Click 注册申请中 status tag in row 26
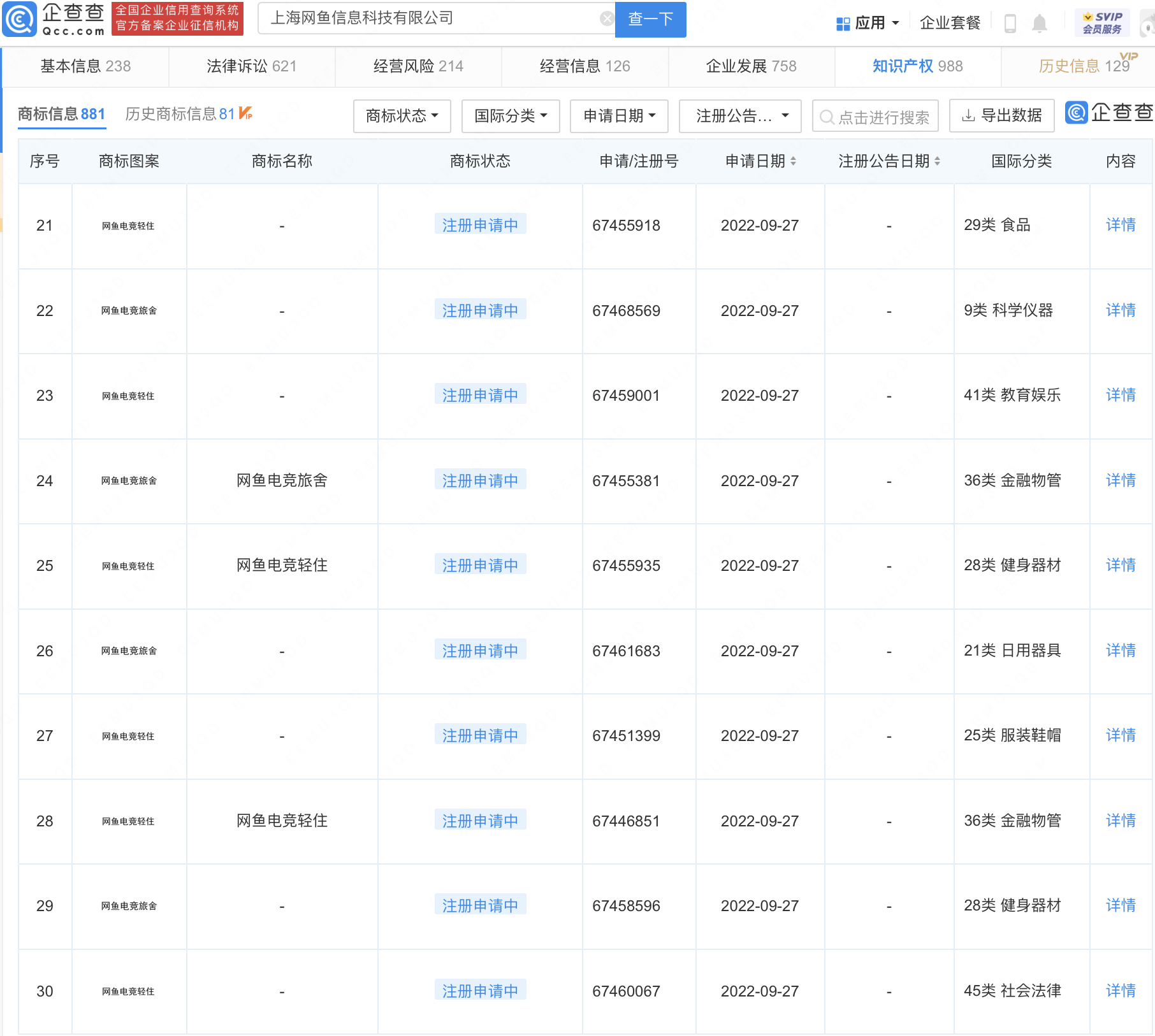The width and height of the screenshot is (1155, 1036). (x=480, y=651)
